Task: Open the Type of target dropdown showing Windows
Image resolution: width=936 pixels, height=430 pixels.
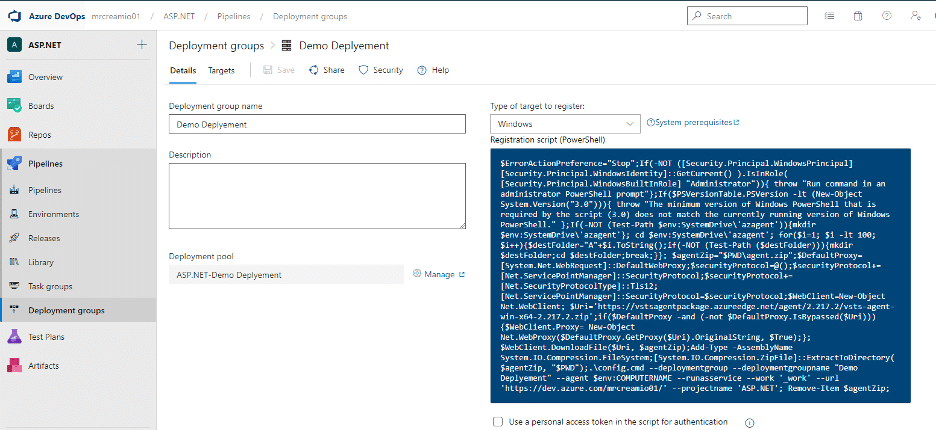Action: pyautogui.click(x=565, y=124)
